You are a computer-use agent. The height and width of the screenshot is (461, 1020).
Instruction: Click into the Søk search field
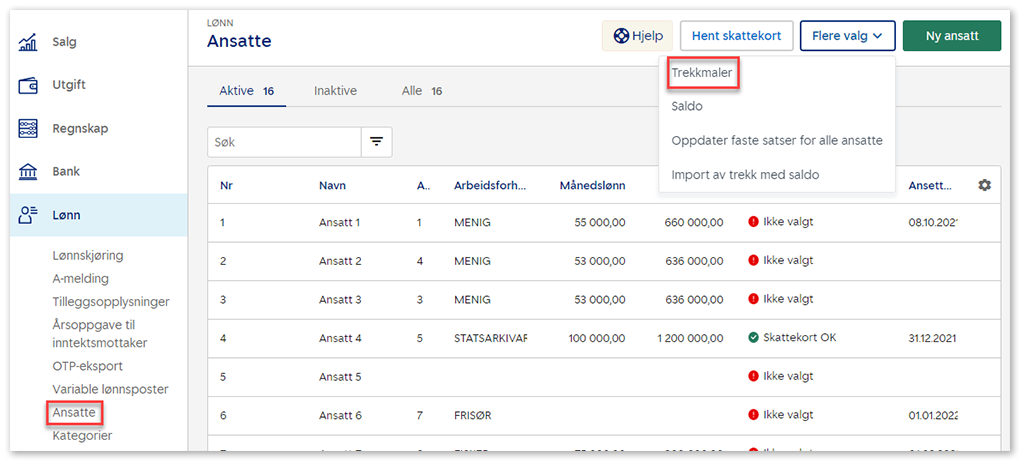coord(284,142)
